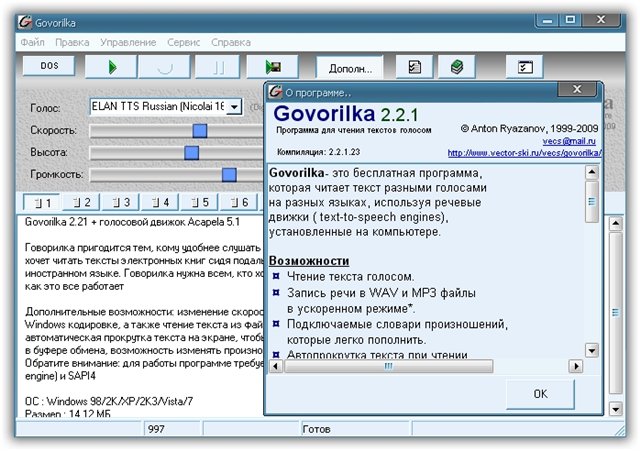Screen dimensions: 640x451
Task: Click the Скорость speed slider handle
Action: click(x=200, y=131)
